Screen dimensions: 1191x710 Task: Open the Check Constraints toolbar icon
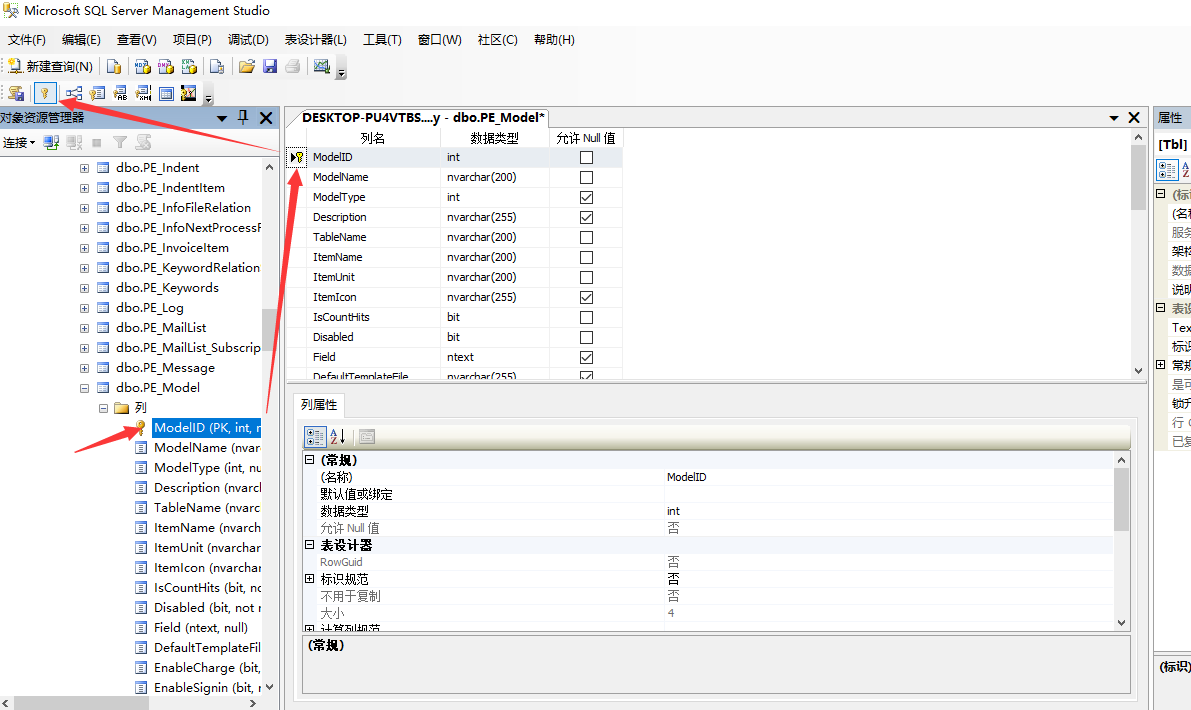click(x=166, y=93)
